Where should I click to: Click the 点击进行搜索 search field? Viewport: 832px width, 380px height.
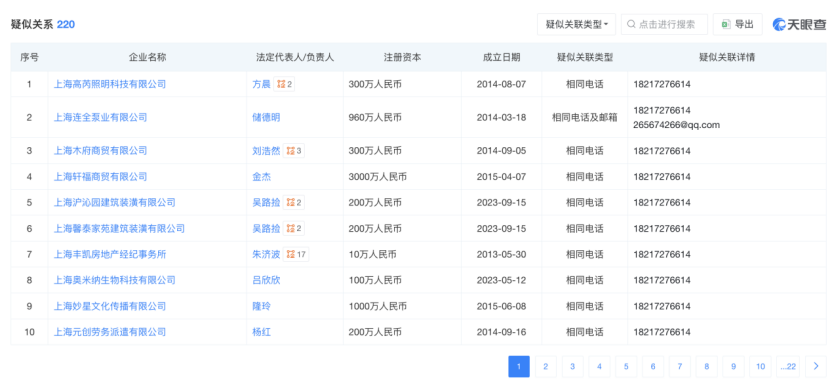coord(664,24)
